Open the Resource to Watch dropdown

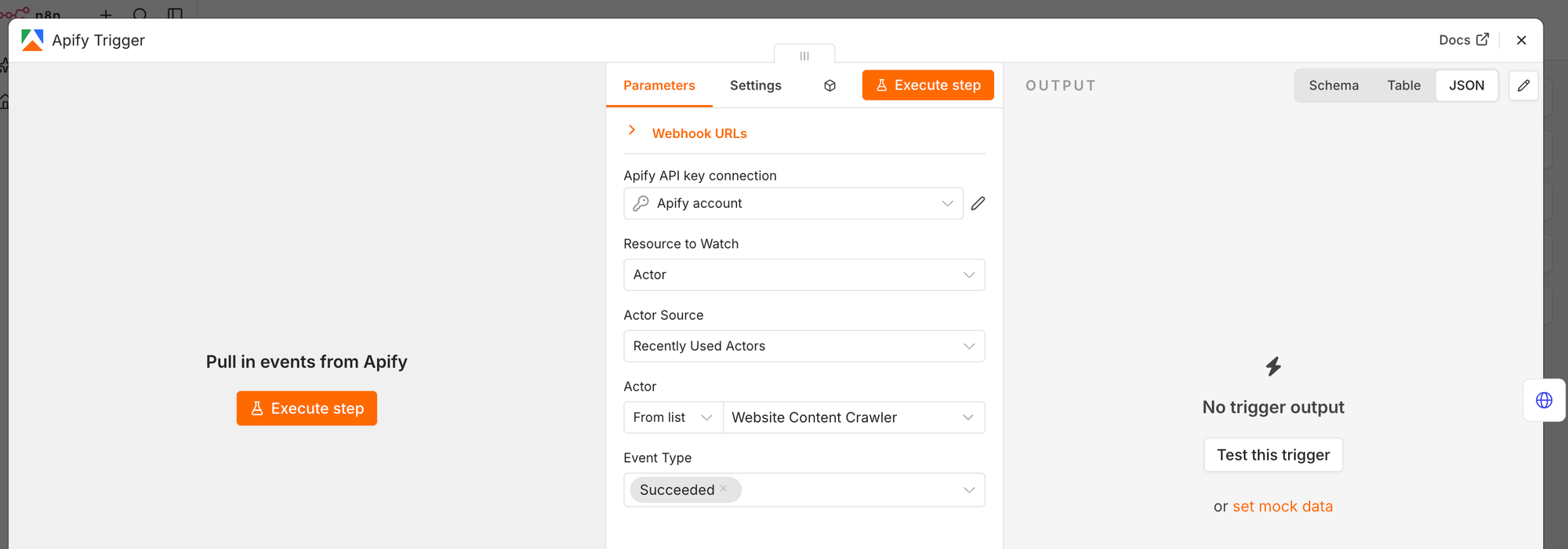click(x=804, y=274)
